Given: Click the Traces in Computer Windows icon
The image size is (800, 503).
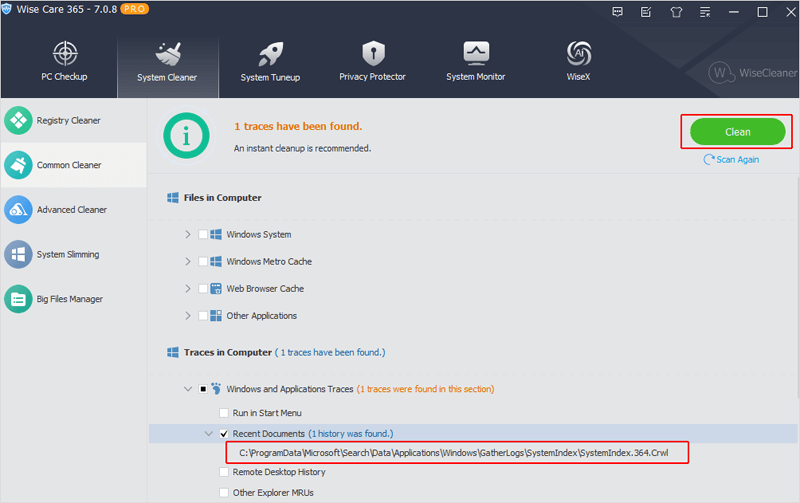Looking at the screenshot, I should (x=173, y=352).
